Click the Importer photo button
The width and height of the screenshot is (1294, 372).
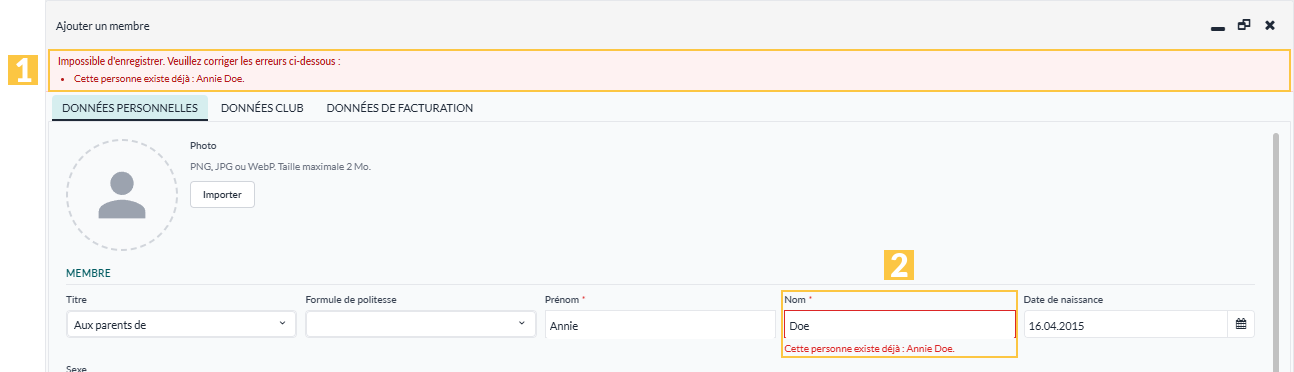tap(222, 195)
